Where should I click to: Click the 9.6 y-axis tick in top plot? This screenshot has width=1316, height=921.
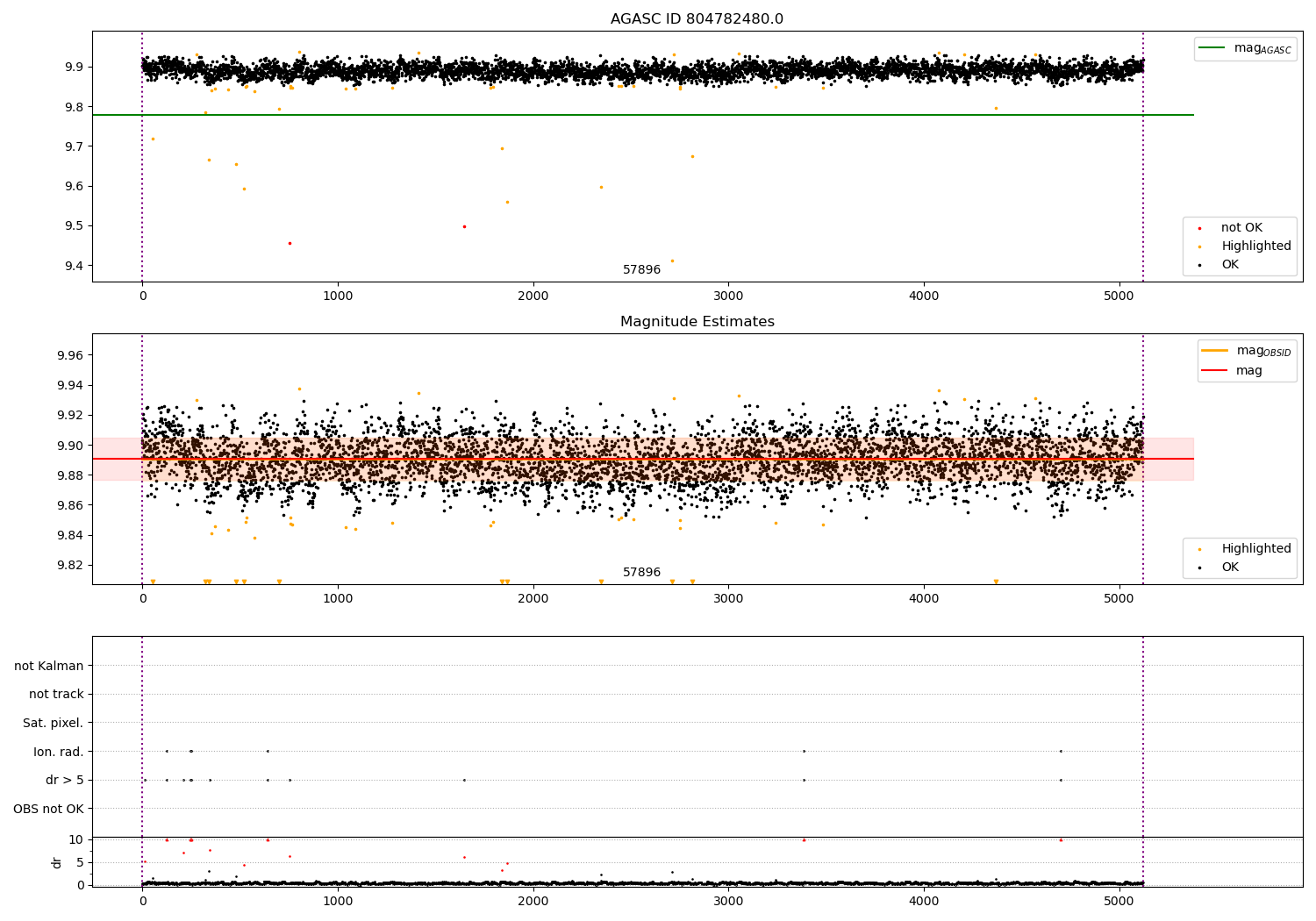click(x=74, y=186)
